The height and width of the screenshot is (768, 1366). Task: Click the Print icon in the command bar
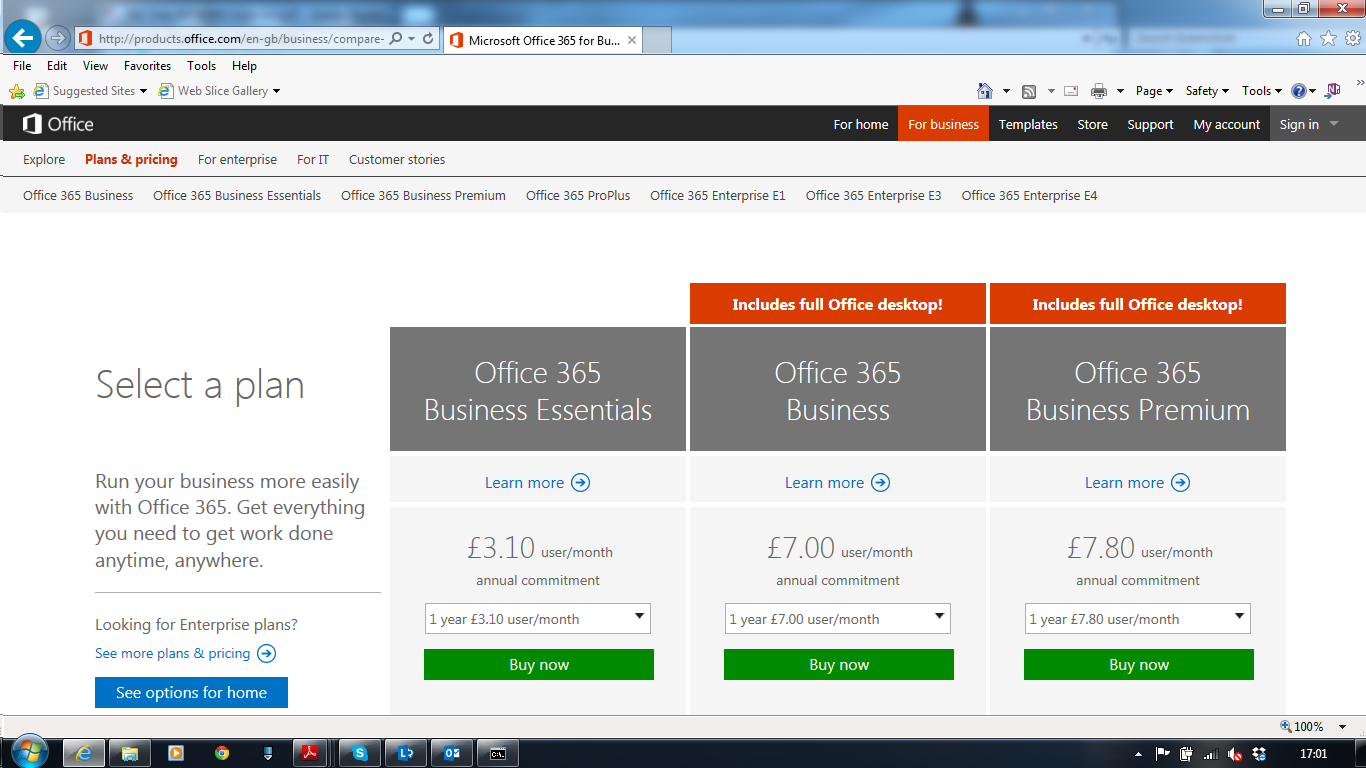(x=1099, y=91)
